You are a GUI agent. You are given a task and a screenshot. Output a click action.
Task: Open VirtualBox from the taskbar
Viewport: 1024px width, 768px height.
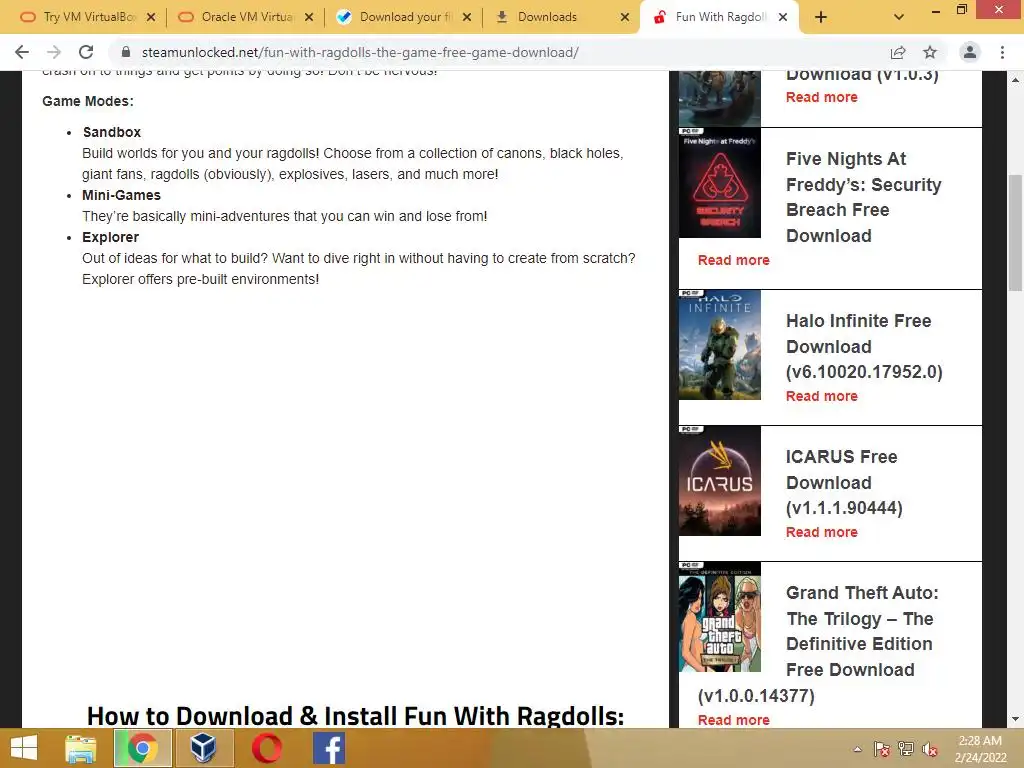[x=203, y=748]
